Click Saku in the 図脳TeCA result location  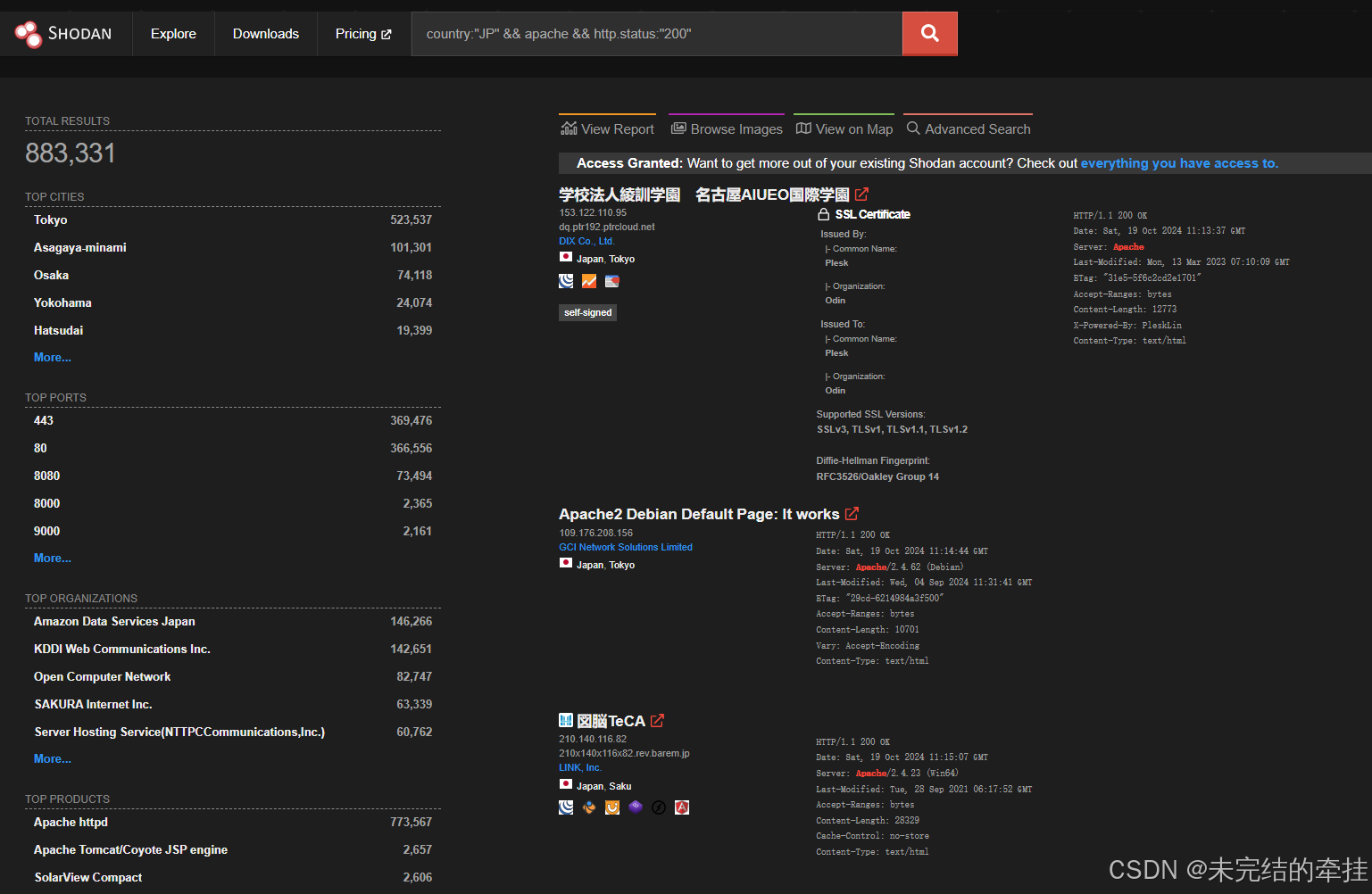(x=620, y=786)
